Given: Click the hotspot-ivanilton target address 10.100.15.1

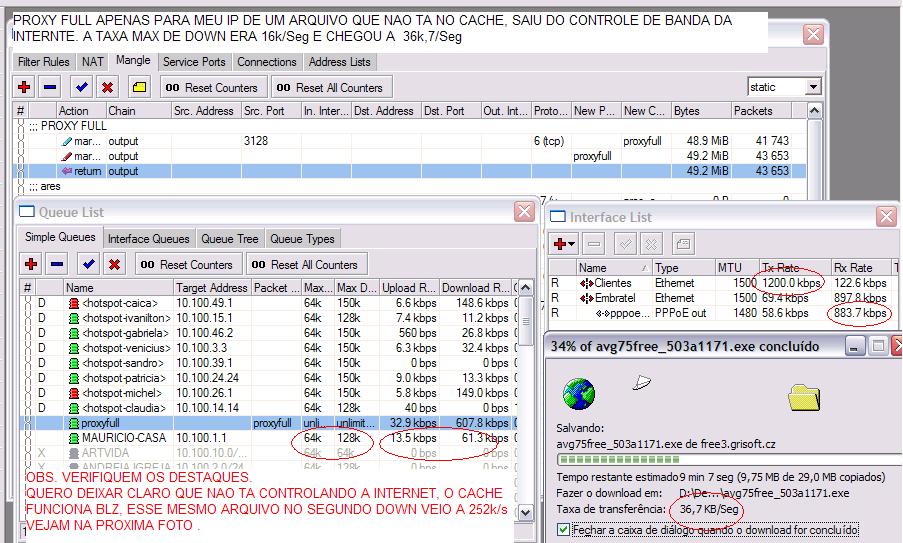Looking at the screenshot, I should pyautogui.click(x=204, y=318).
